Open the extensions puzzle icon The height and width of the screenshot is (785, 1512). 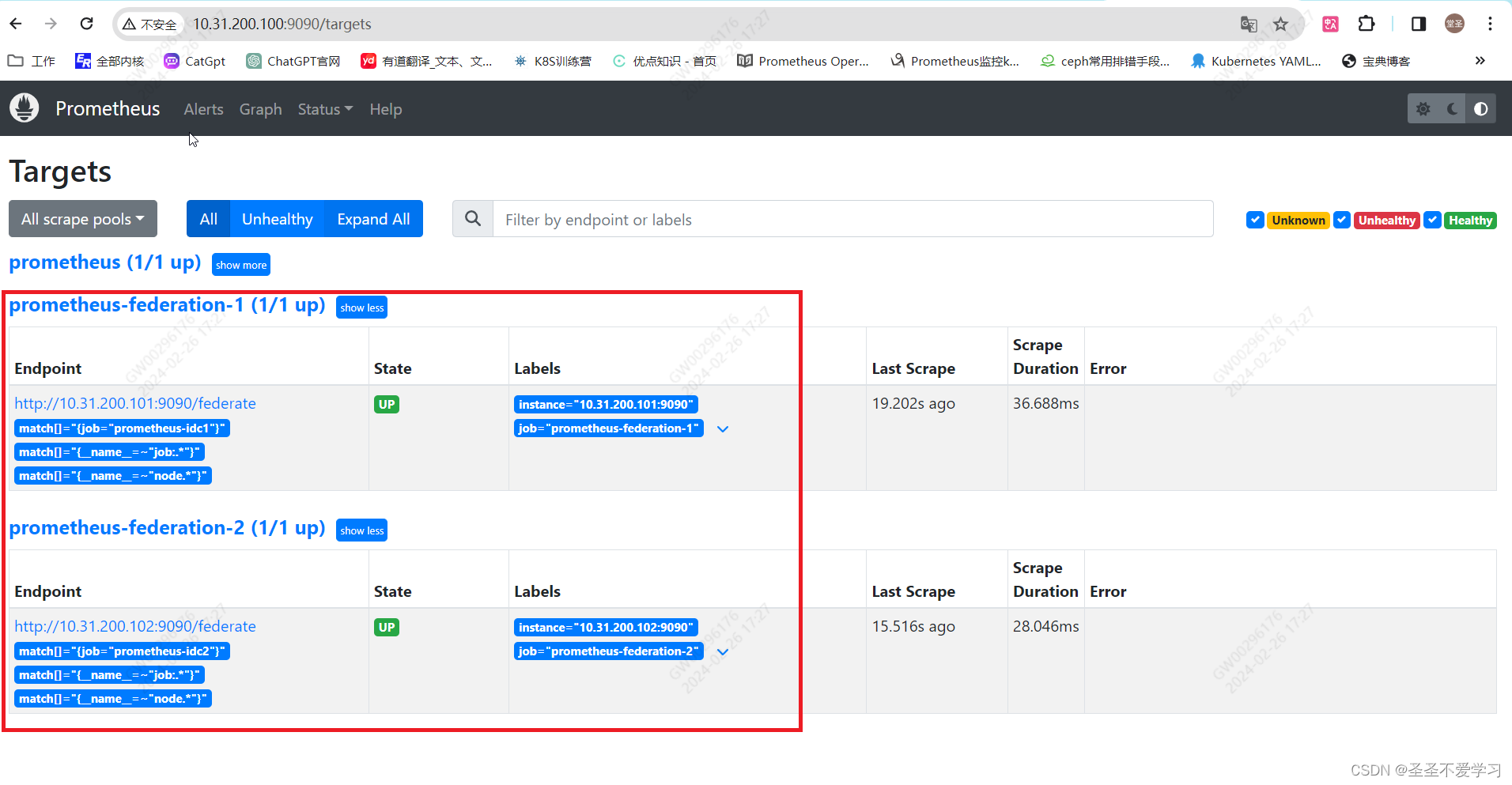pos(1366,24)
